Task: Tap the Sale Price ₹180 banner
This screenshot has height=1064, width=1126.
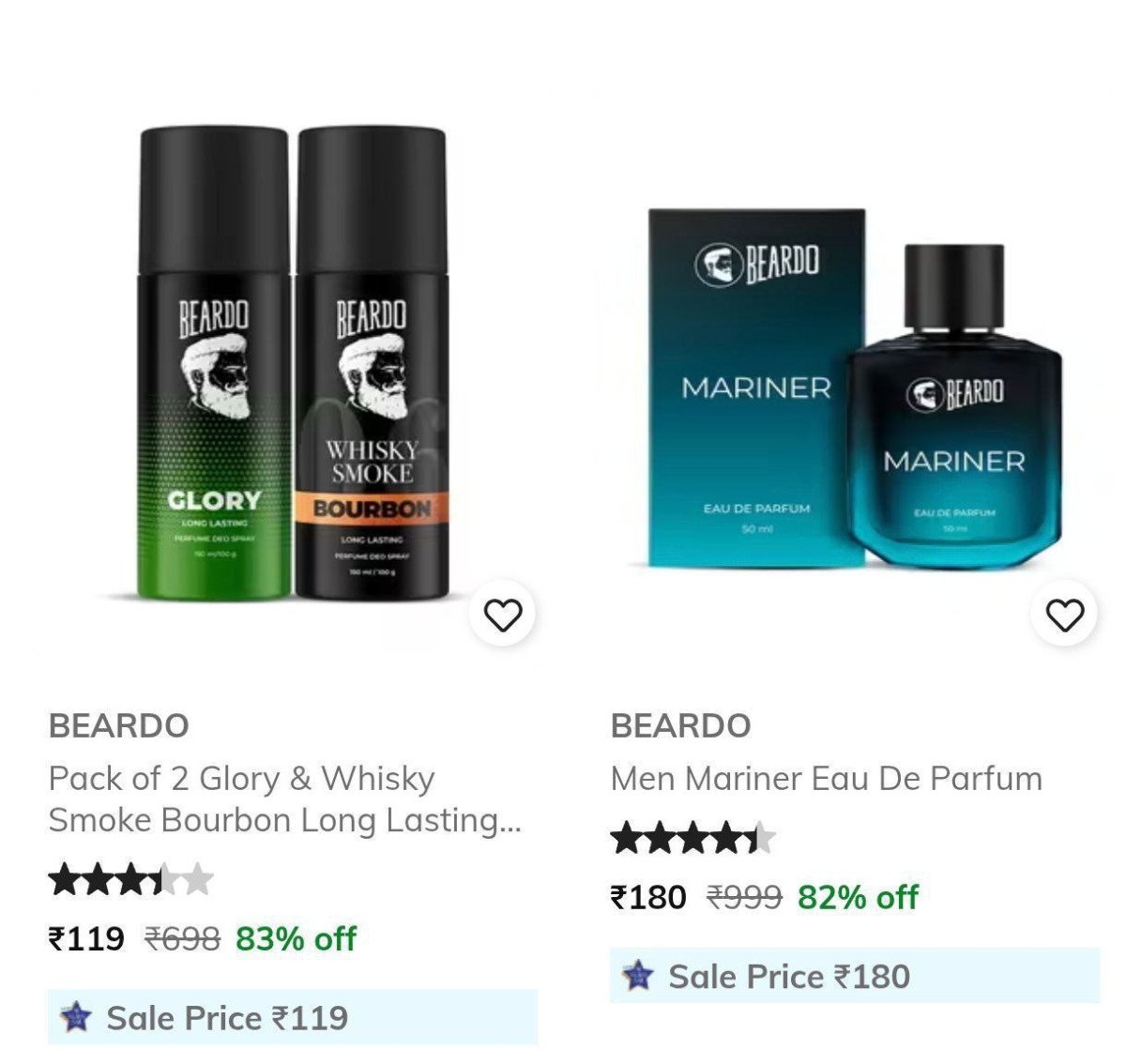Action: [x=855, y=976]
